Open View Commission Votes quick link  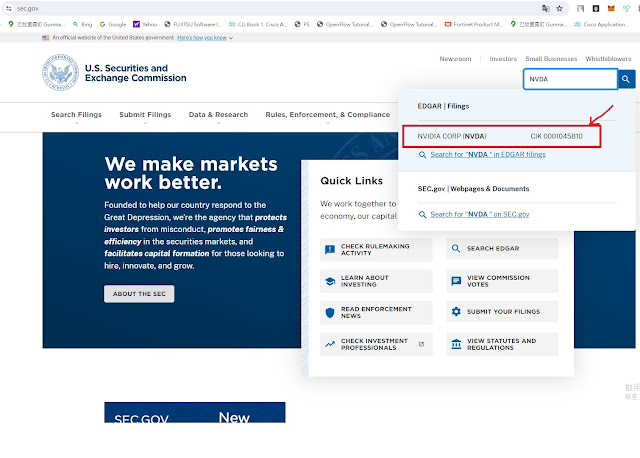coord(502,281)
